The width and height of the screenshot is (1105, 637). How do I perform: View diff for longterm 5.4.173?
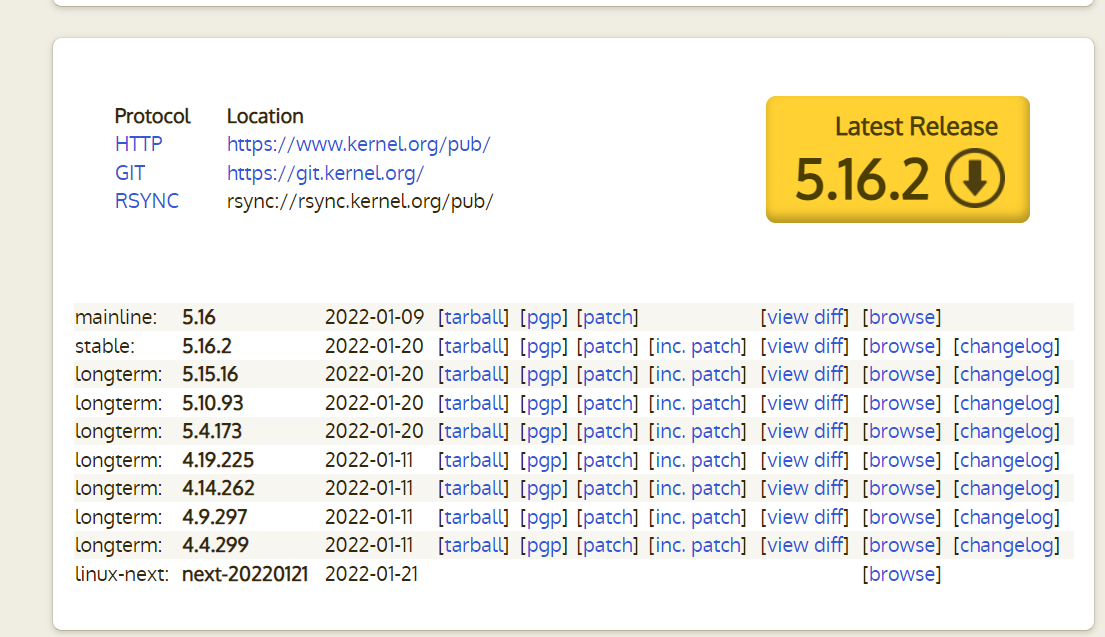tap(805, 431)
